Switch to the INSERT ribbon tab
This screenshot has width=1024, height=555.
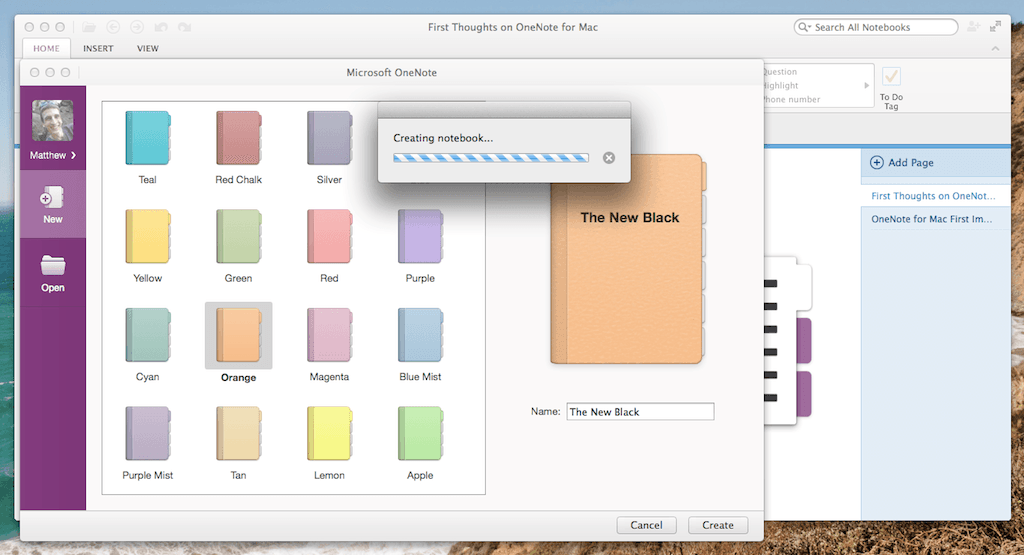(x=98, y=48)
